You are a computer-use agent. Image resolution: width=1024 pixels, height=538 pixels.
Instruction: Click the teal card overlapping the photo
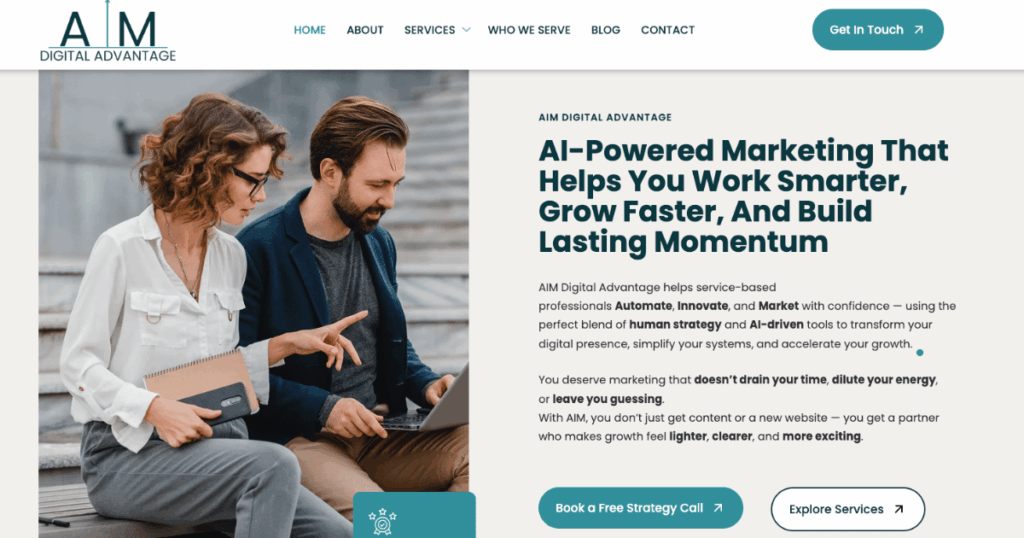point(414,515)
